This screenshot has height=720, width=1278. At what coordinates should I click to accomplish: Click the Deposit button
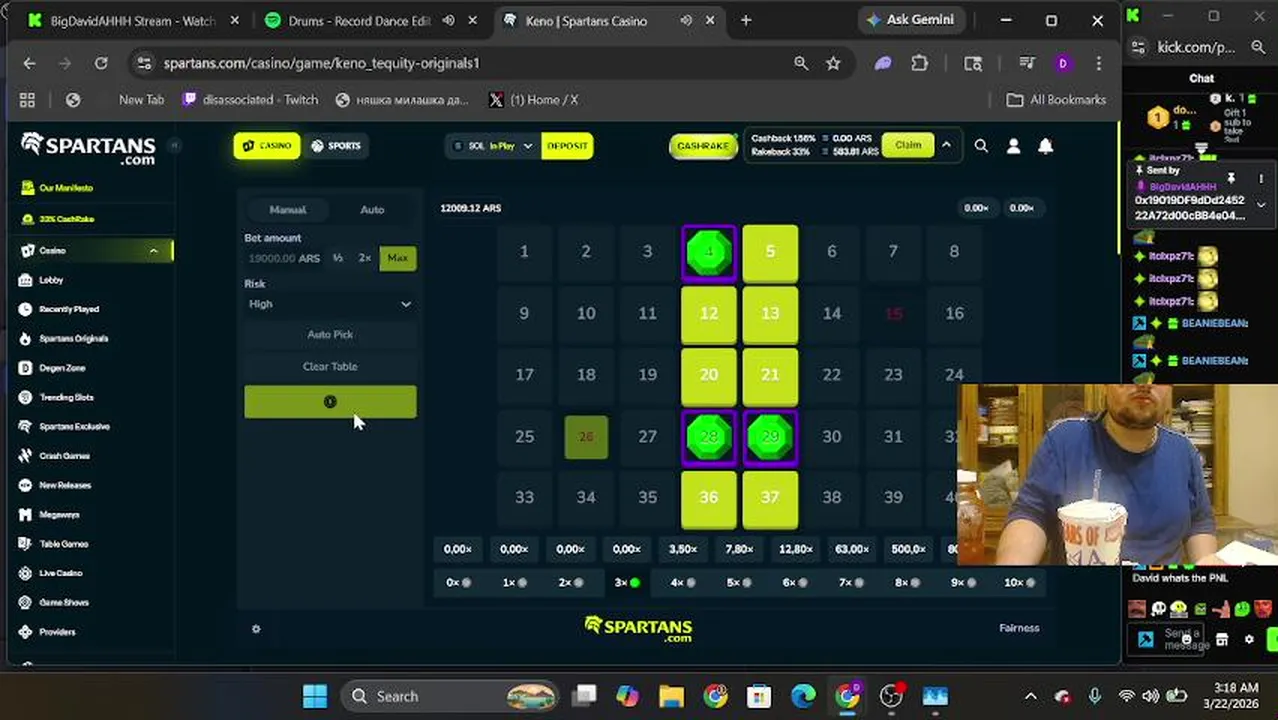567,146
